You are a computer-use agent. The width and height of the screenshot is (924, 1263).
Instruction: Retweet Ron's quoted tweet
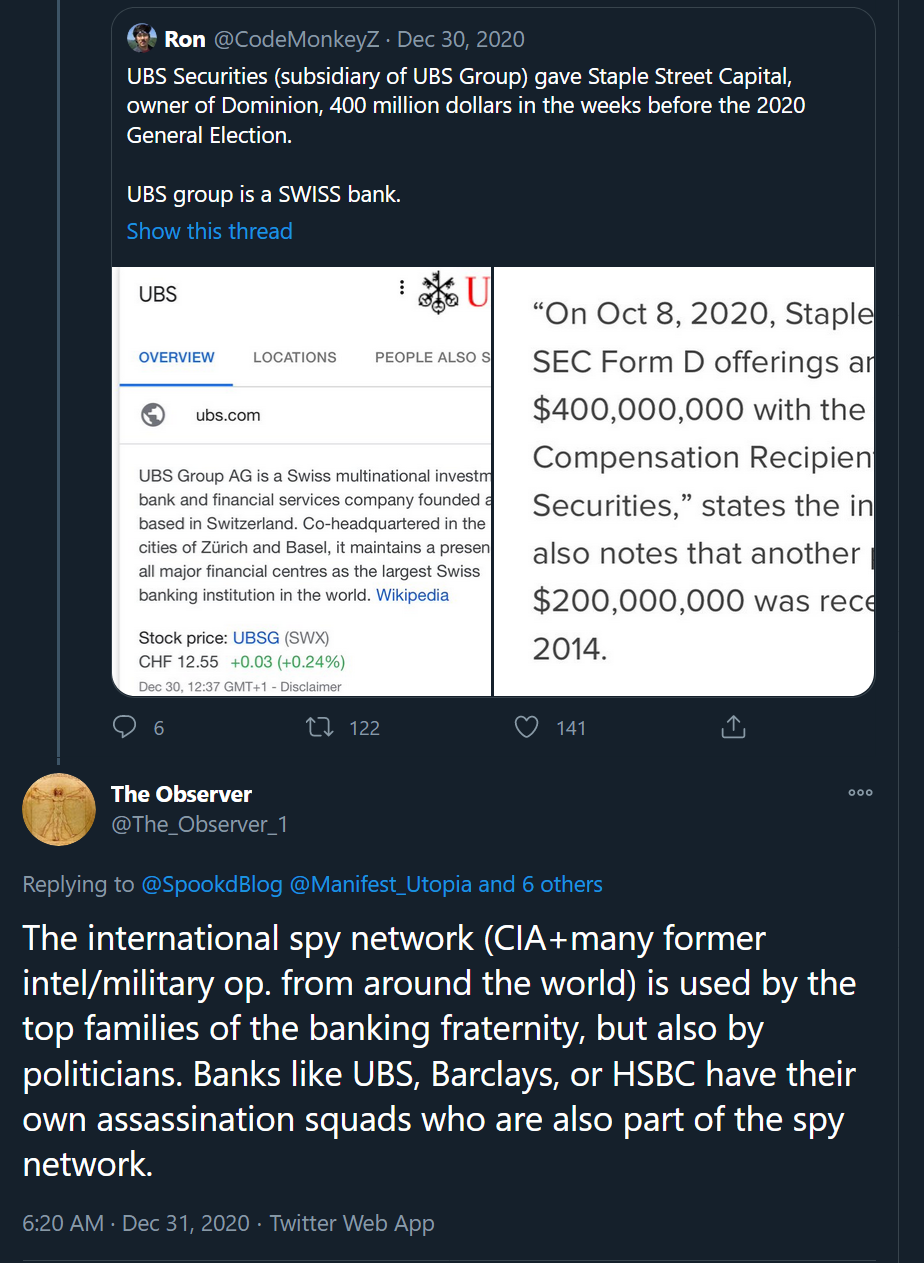[320, 727]
